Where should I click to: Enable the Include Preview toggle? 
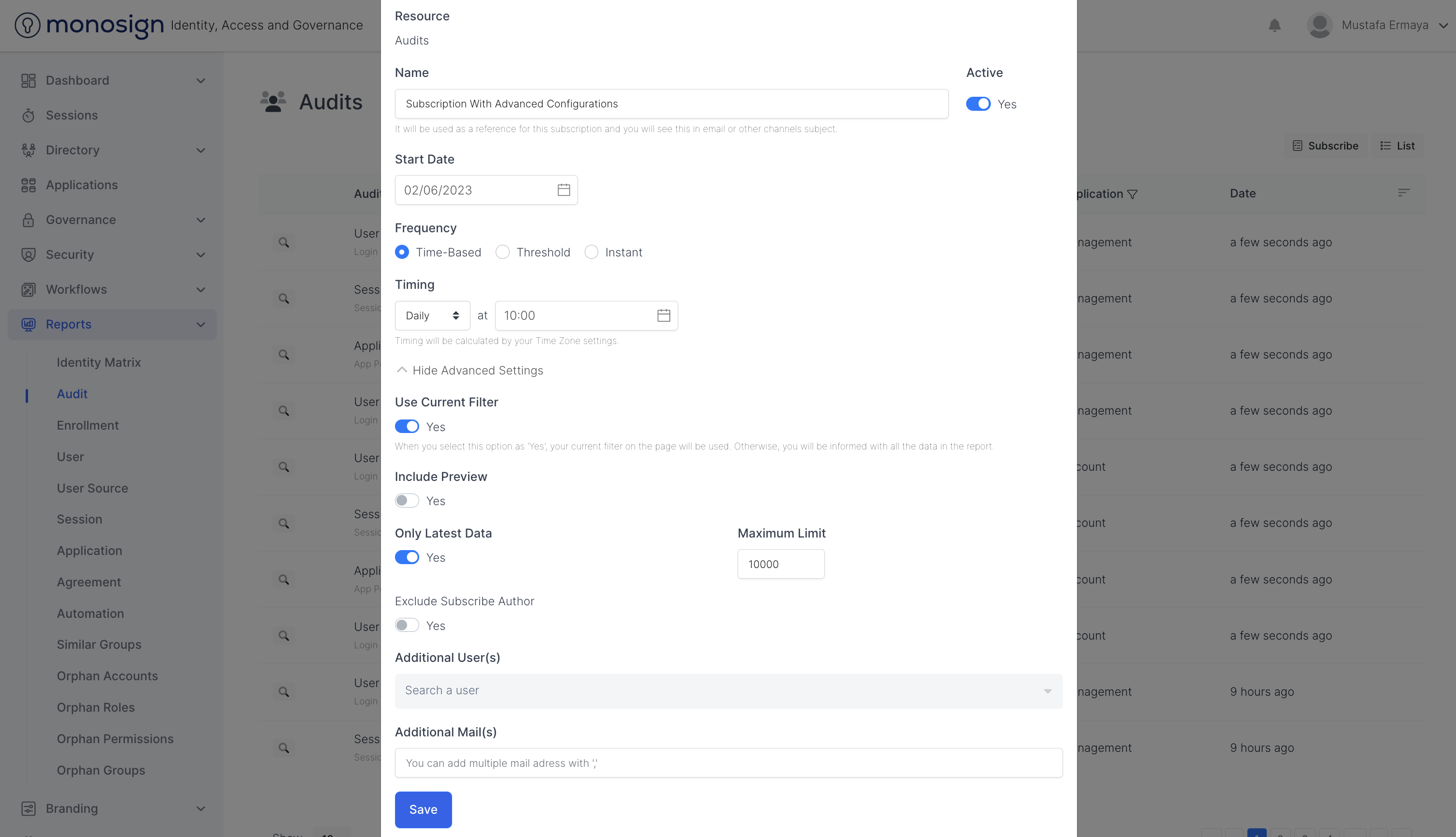[x=407, y=501]
